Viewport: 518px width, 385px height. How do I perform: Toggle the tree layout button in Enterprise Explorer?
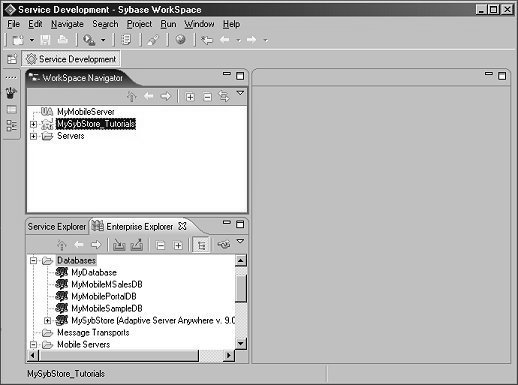click(201, 245)
